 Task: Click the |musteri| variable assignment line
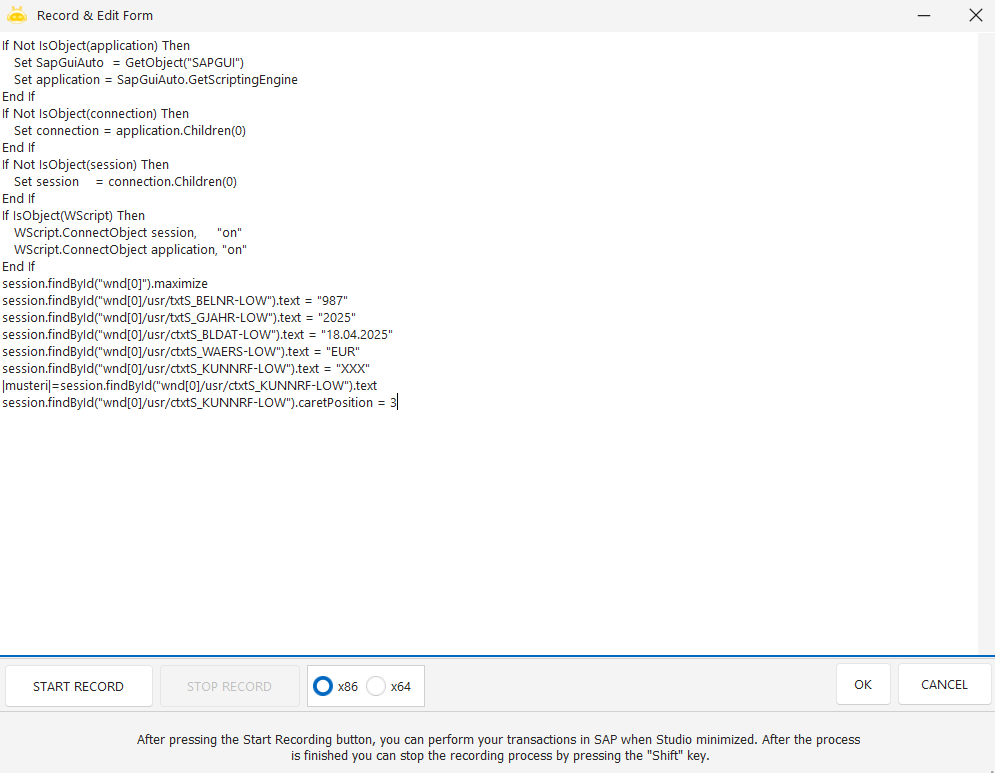click(x=189, y=386)
